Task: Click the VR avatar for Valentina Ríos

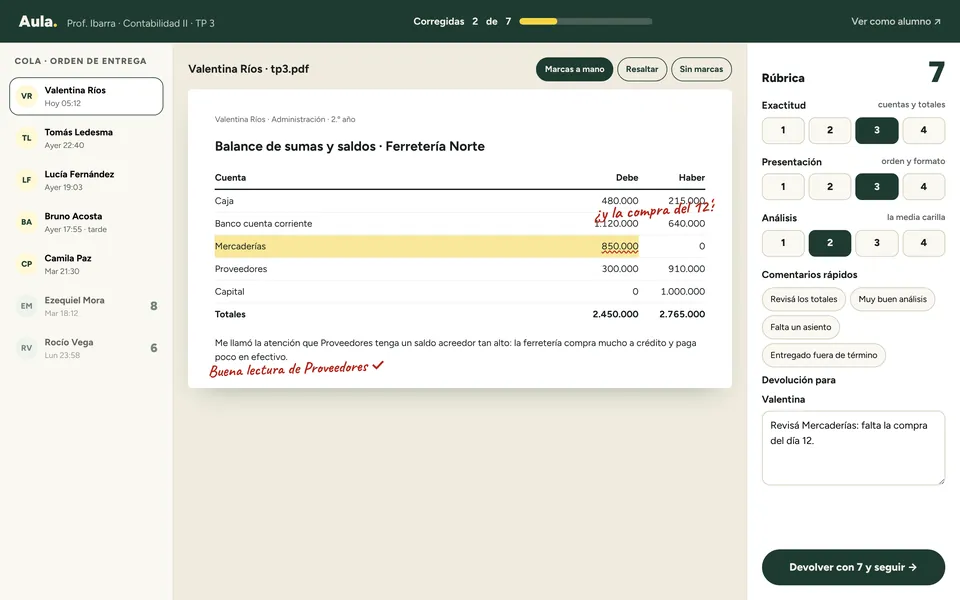Action: pos(26,96)
